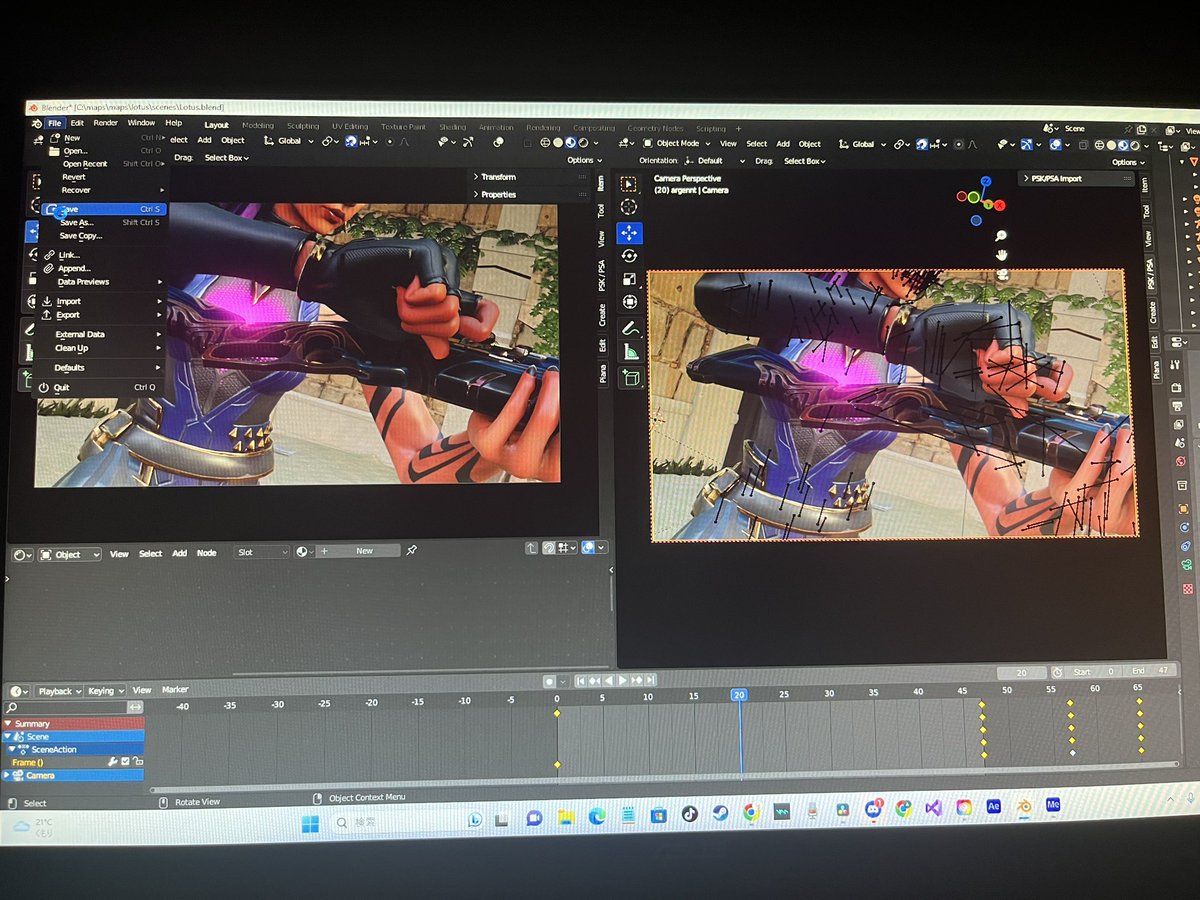Click the red X axis on navigation gizmo
The width and height of the screenshot is (1200, 900).
coord(999,205)
